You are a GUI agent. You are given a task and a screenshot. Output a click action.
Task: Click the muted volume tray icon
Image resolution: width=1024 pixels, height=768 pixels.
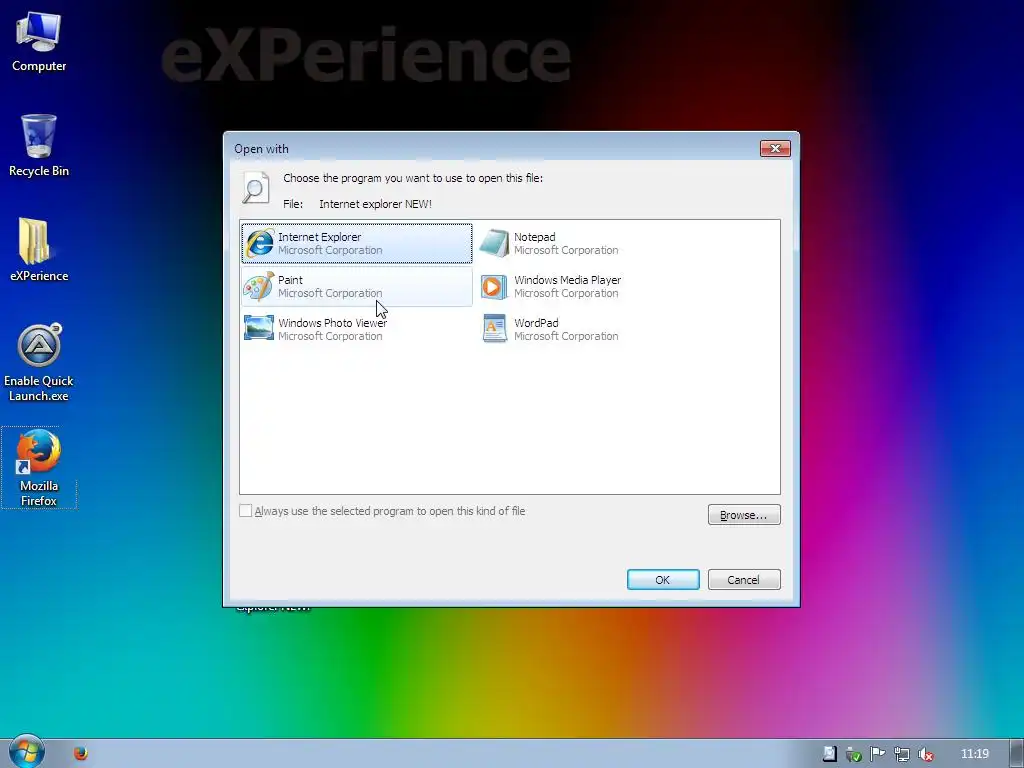(x=925, y=754)
